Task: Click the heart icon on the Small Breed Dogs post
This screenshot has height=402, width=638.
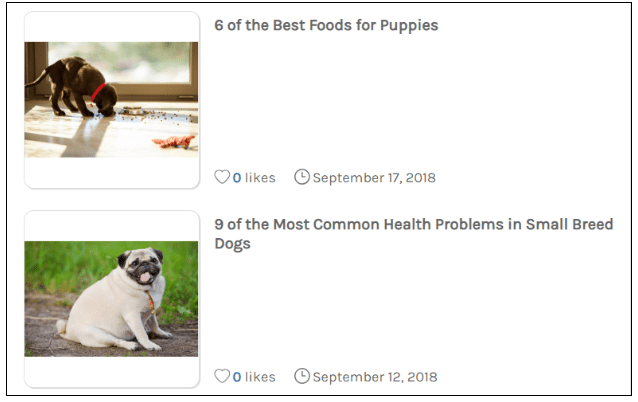Action: tap(222, 376)
